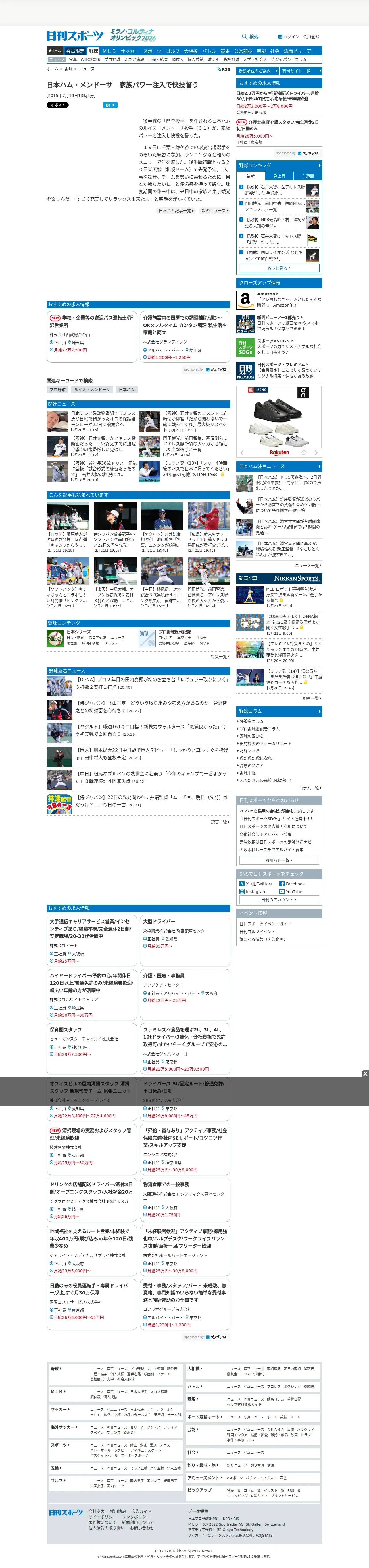Select 写真 in sub navigation
The image size is (369, 1568).
[x=72, y=60]
